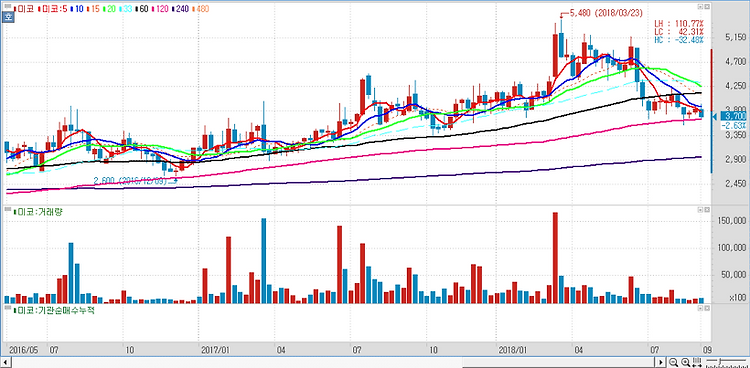Image resolution: width=750 pixels, height=368 pixels.
Task: Select the purple 240 moving average legend
Action: point(180,9)
